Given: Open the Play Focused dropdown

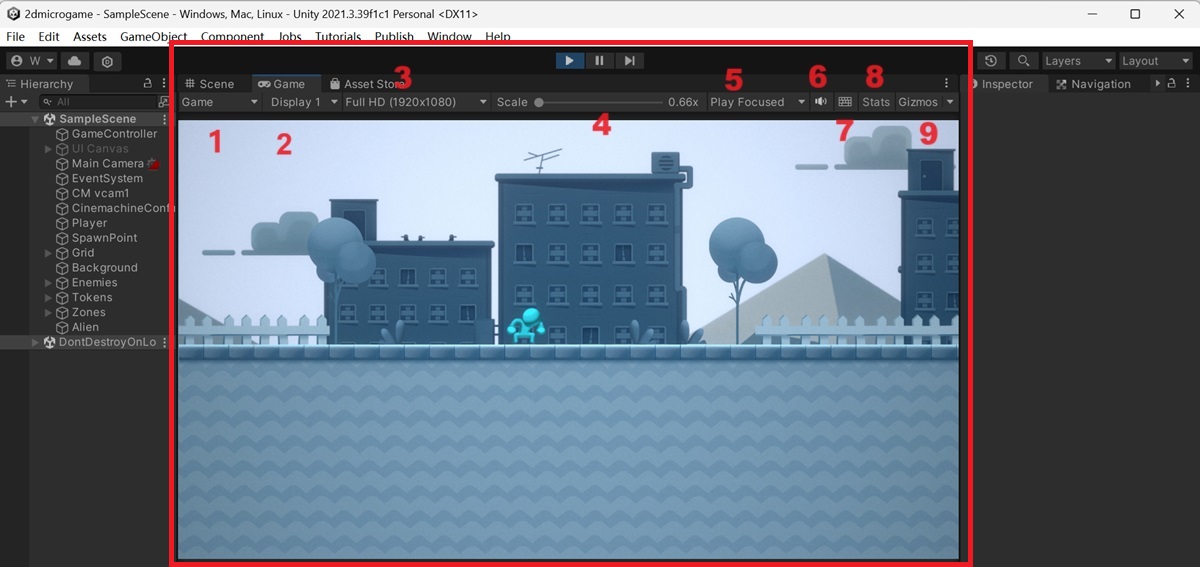Looking at the screenshot, I should (x=758, y=102).
